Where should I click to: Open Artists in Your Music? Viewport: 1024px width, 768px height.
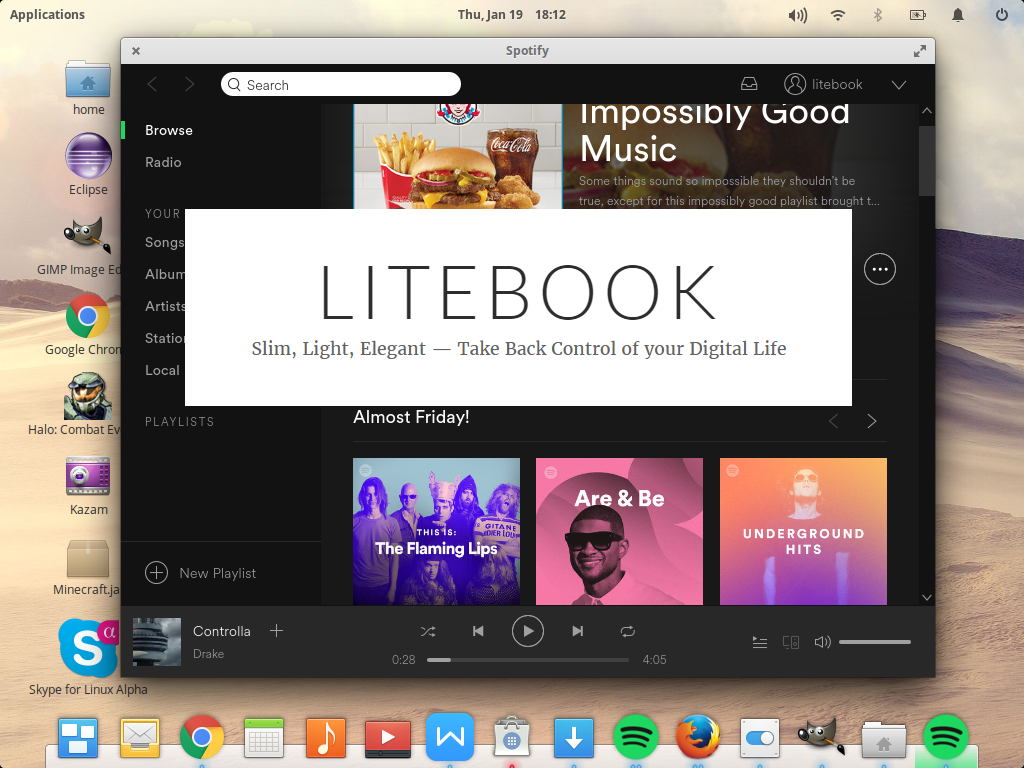pos(165,306)
